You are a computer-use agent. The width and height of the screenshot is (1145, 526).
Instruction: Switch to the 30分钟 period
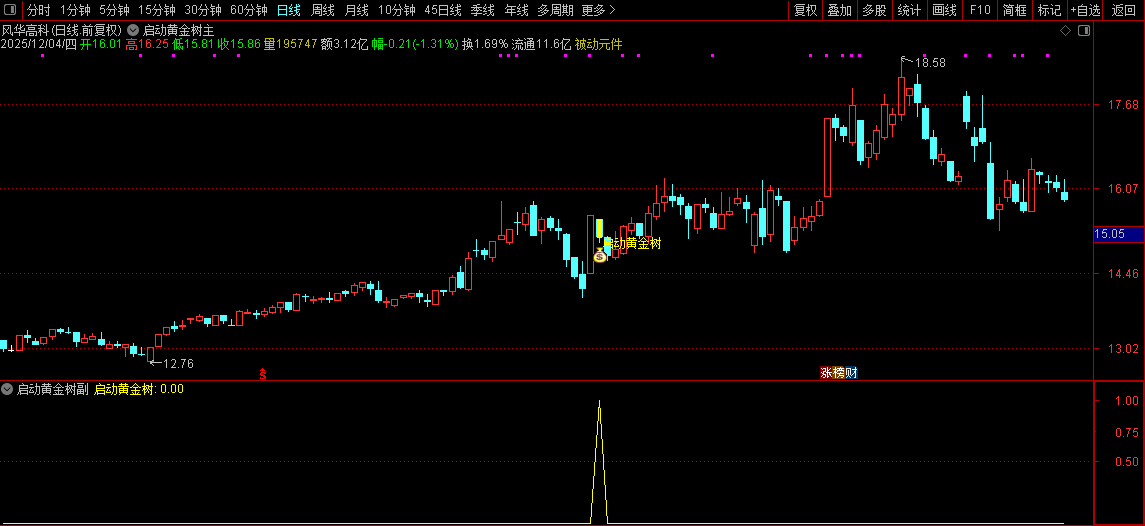pos(203,10)
